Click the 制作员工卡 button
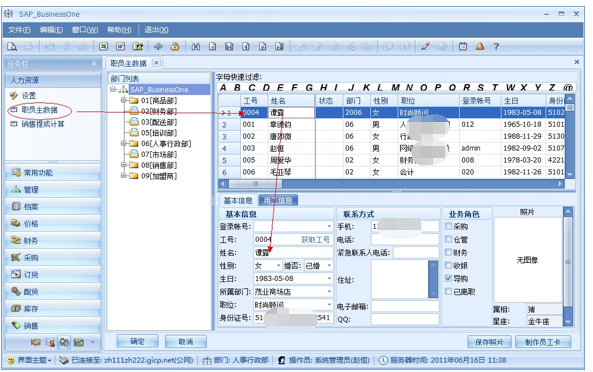 543,342
